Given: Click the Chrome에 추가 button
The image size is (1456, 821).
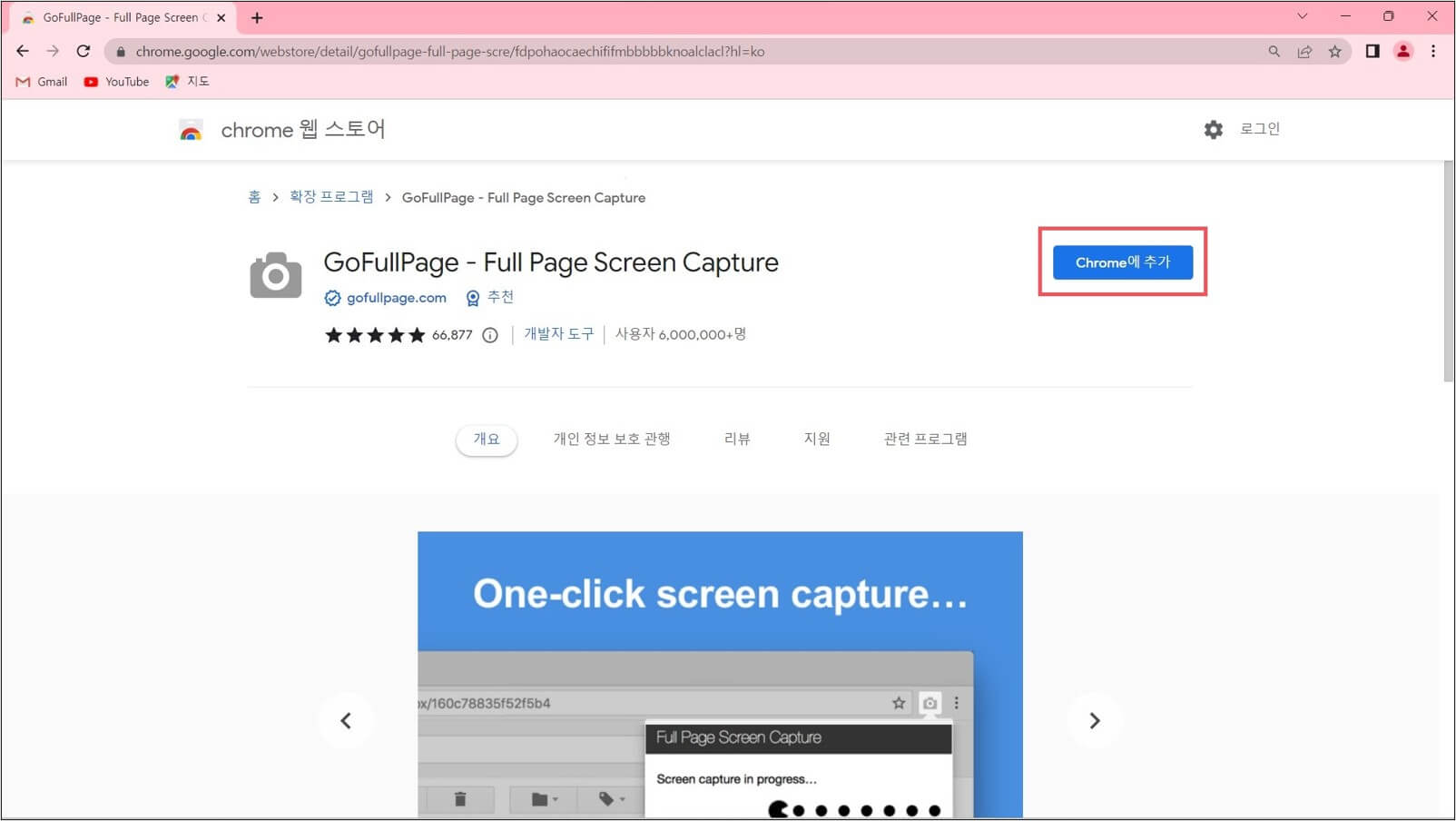Looking at the screenshot, I should click(x=1123, y=262).
